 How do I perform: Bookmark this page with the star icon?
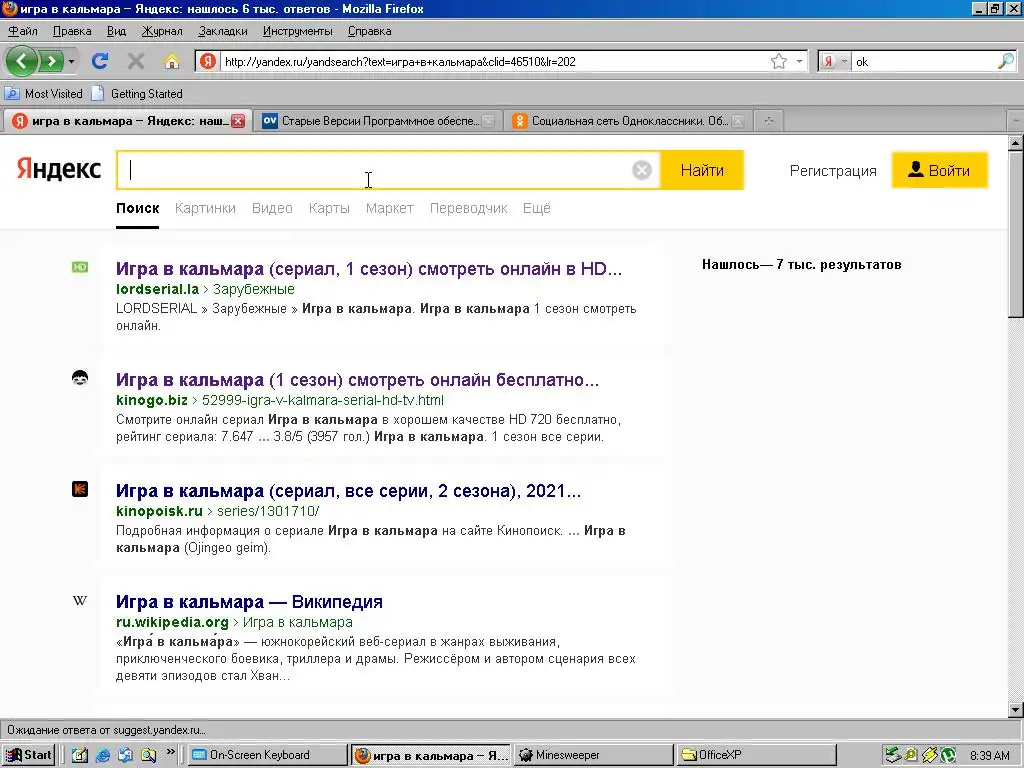pyautogui.click(x=778, y=61)
